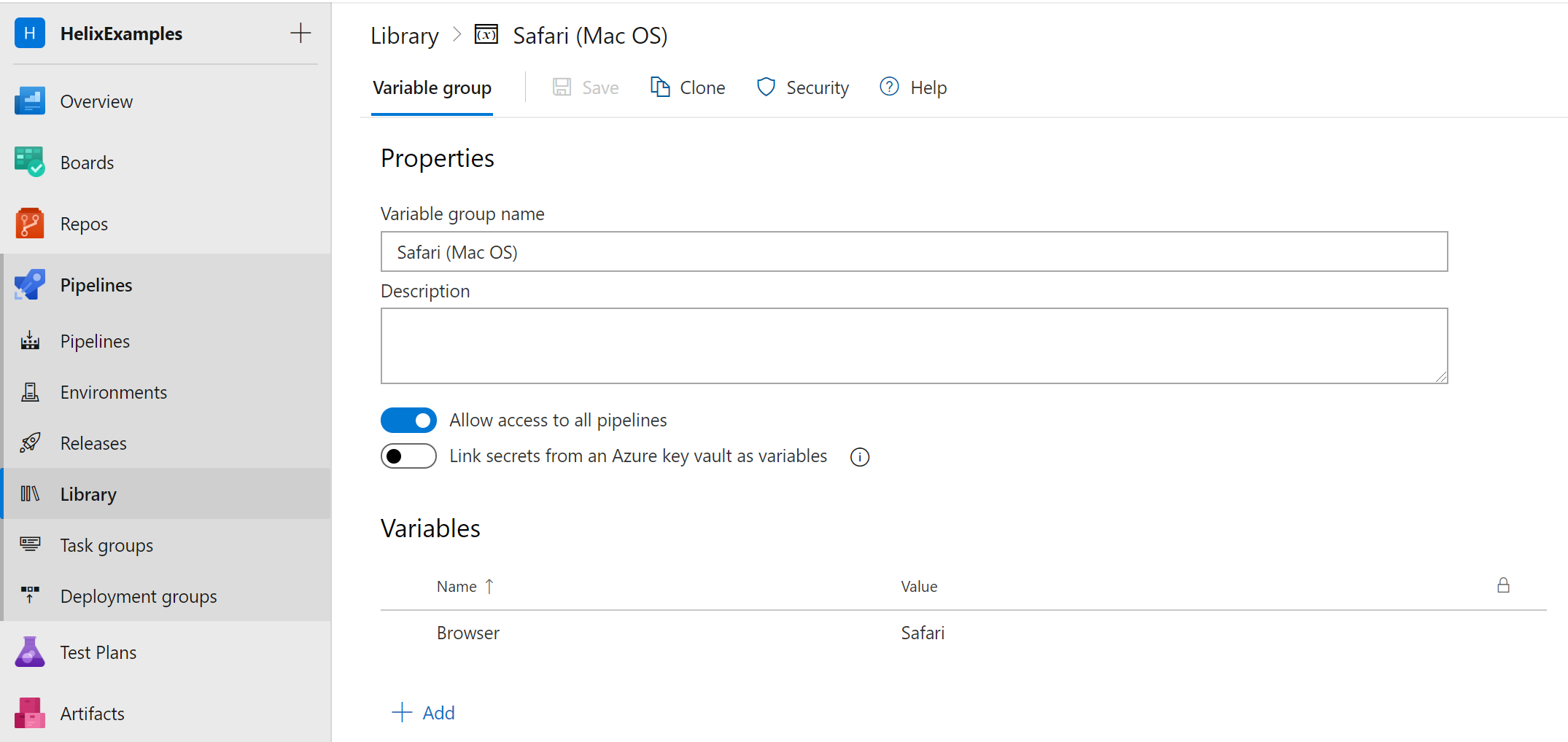Viewport: 1568px width, 742px height.
Task: Click the Description text area
Action: click(x=913, y=345)
